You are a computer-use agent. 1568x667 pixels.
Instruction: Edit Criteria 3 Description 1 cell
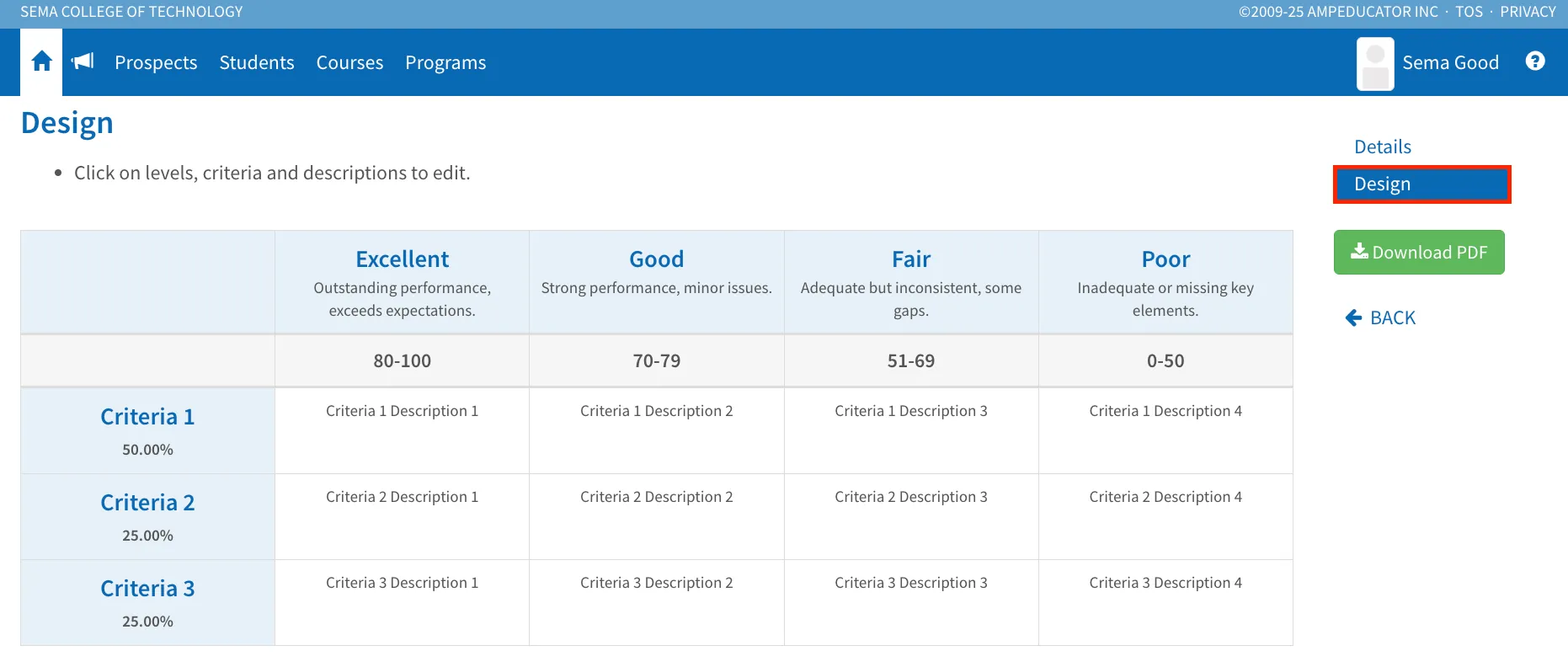403,602
